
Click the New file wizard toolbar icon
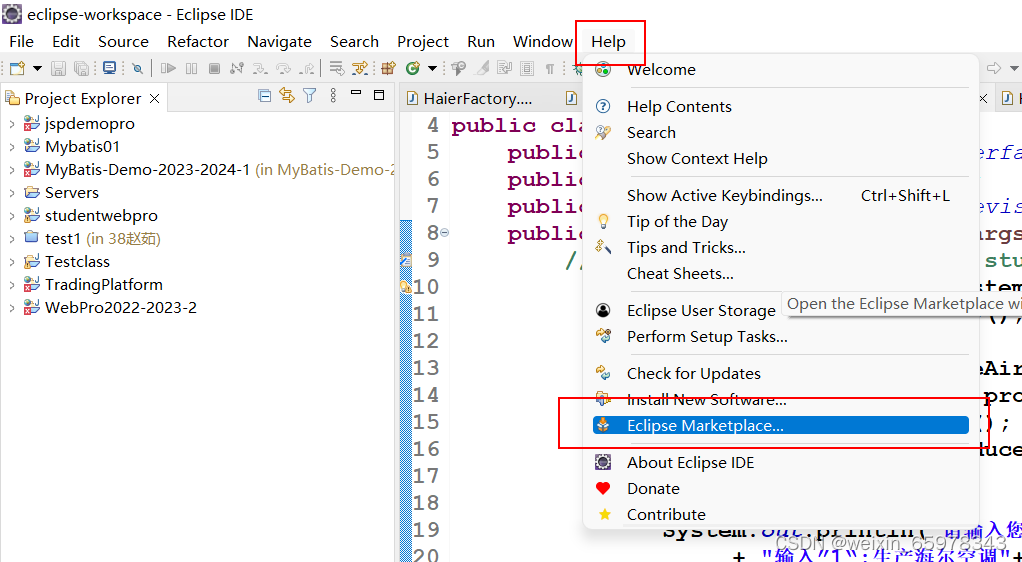click(x=17, y=68)
